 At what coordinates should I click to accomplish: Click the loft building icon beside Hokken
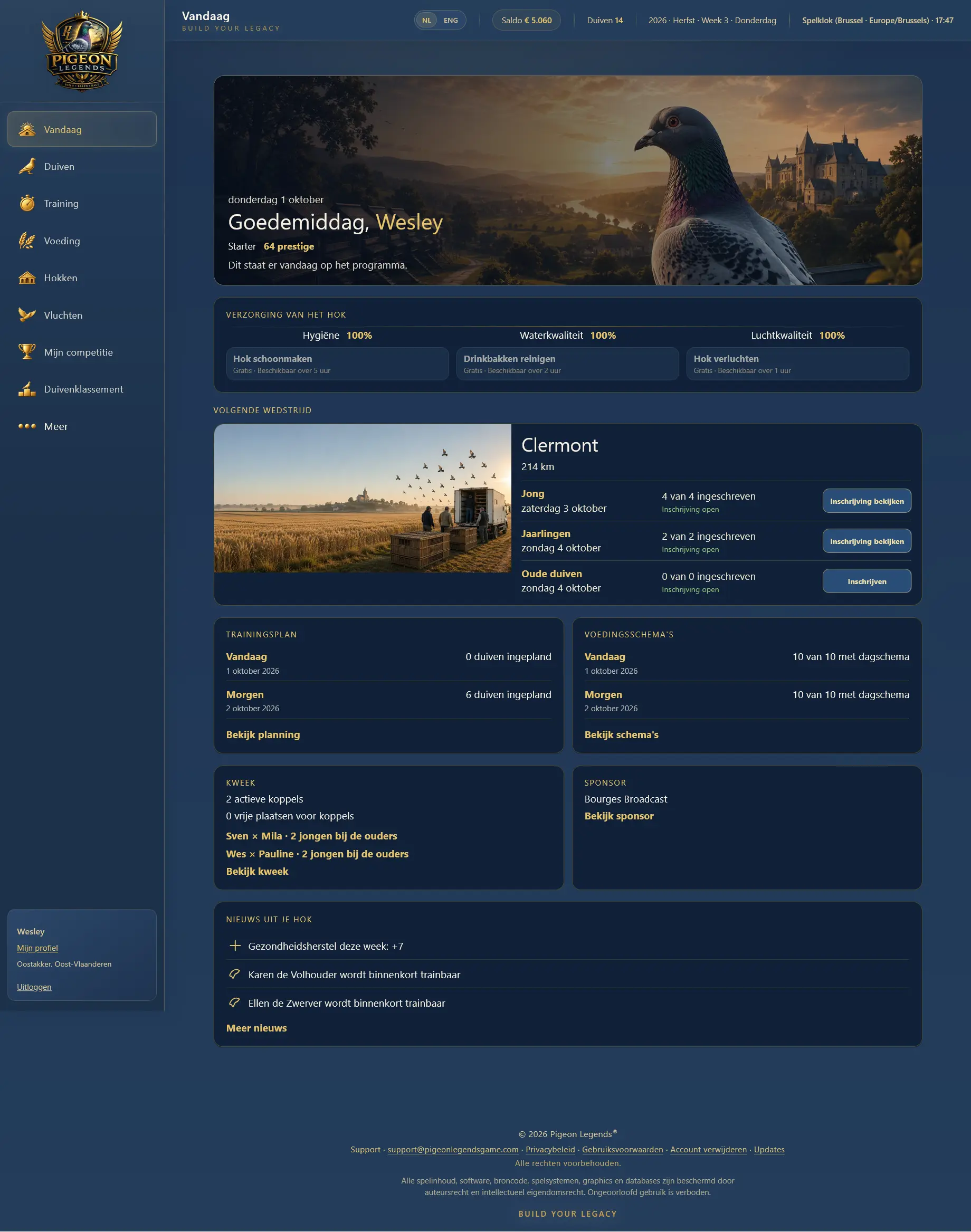(27, 278)
